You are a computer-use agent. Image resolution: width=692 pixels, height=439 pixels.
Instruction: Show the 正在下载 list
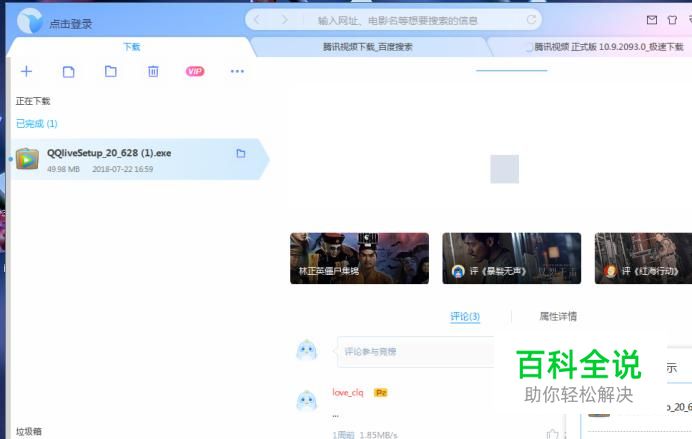click(33, 101)
